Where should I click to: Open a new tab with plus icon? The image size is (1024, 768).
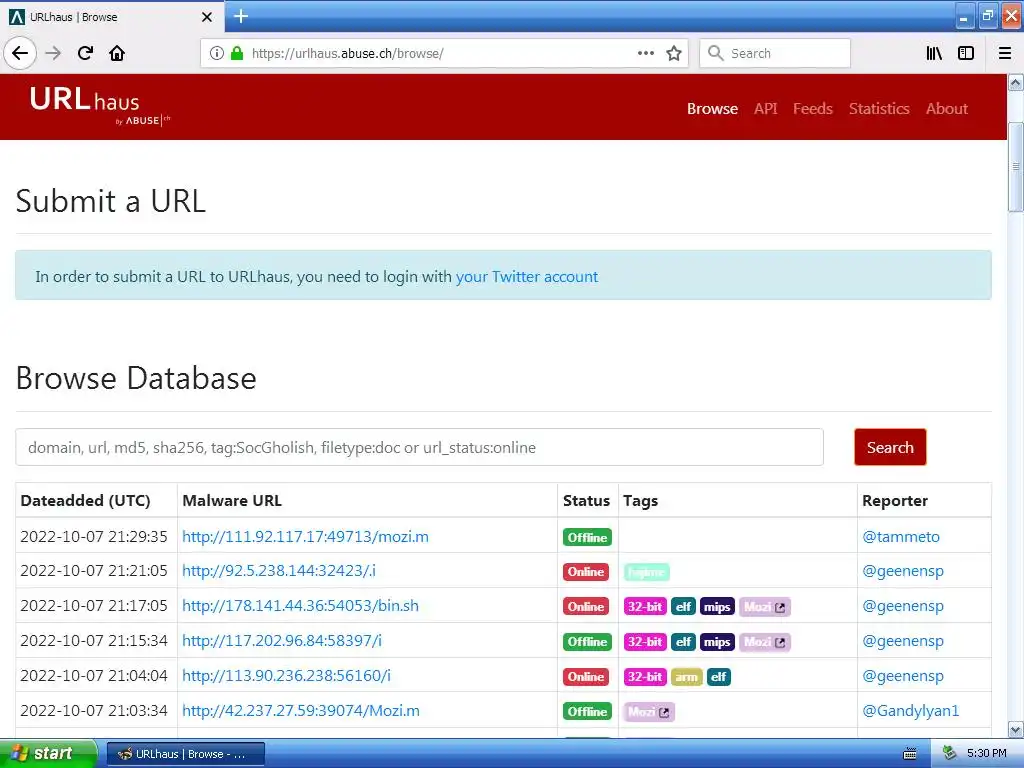point(241,16)
